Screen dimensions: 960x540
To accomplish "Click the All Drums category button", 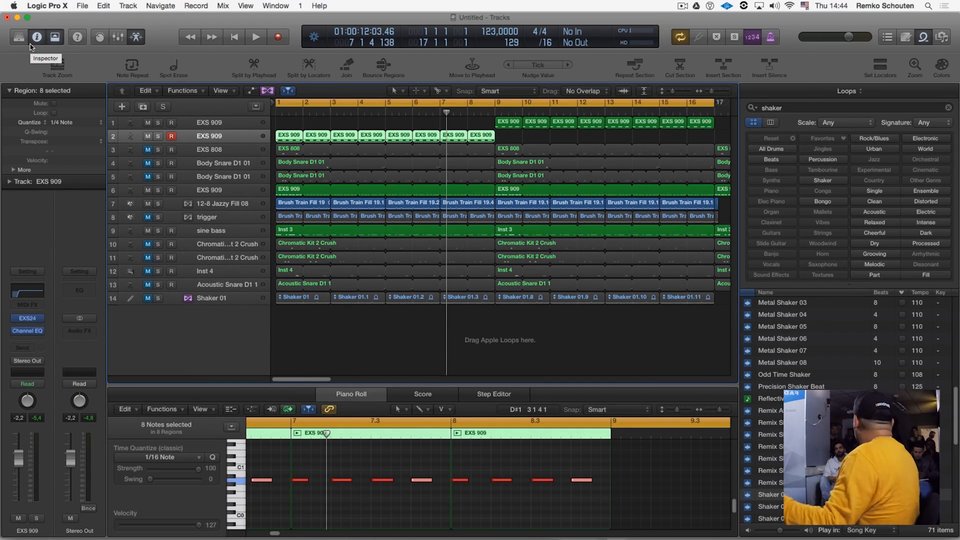I will [771, 149].
